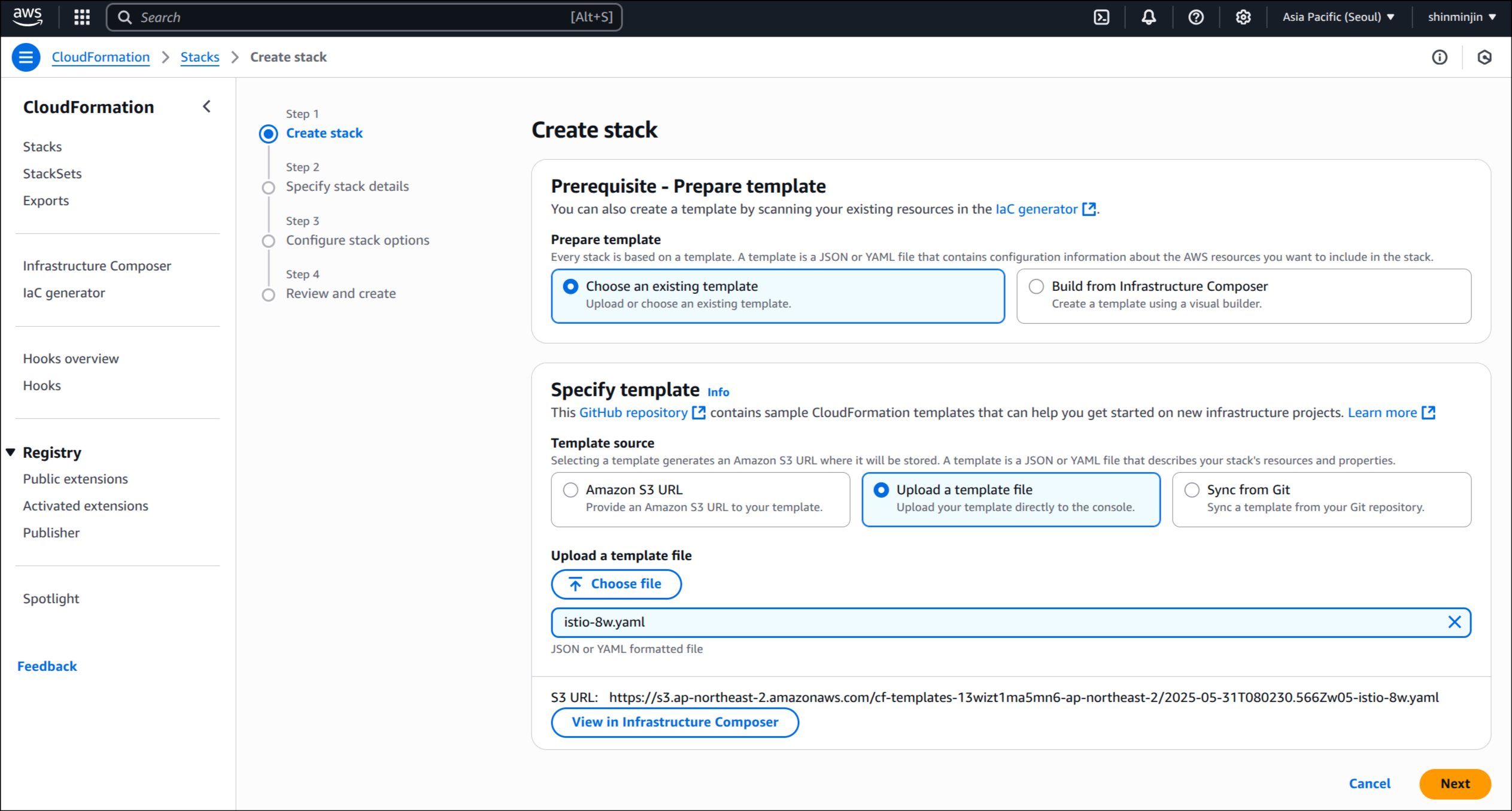Collapse the Registry section
1512x811 pixels.
(x=11, y=452)
